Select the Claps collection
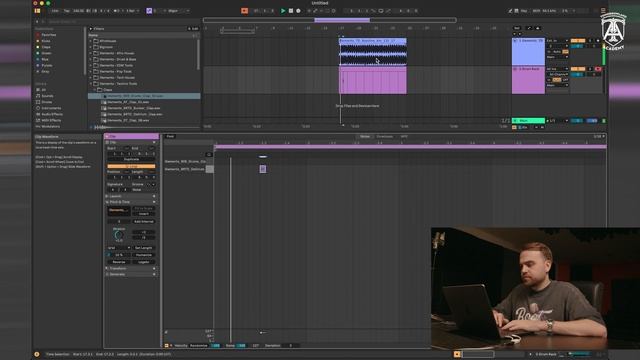This screenshot has width=640, height=360. 46,47
